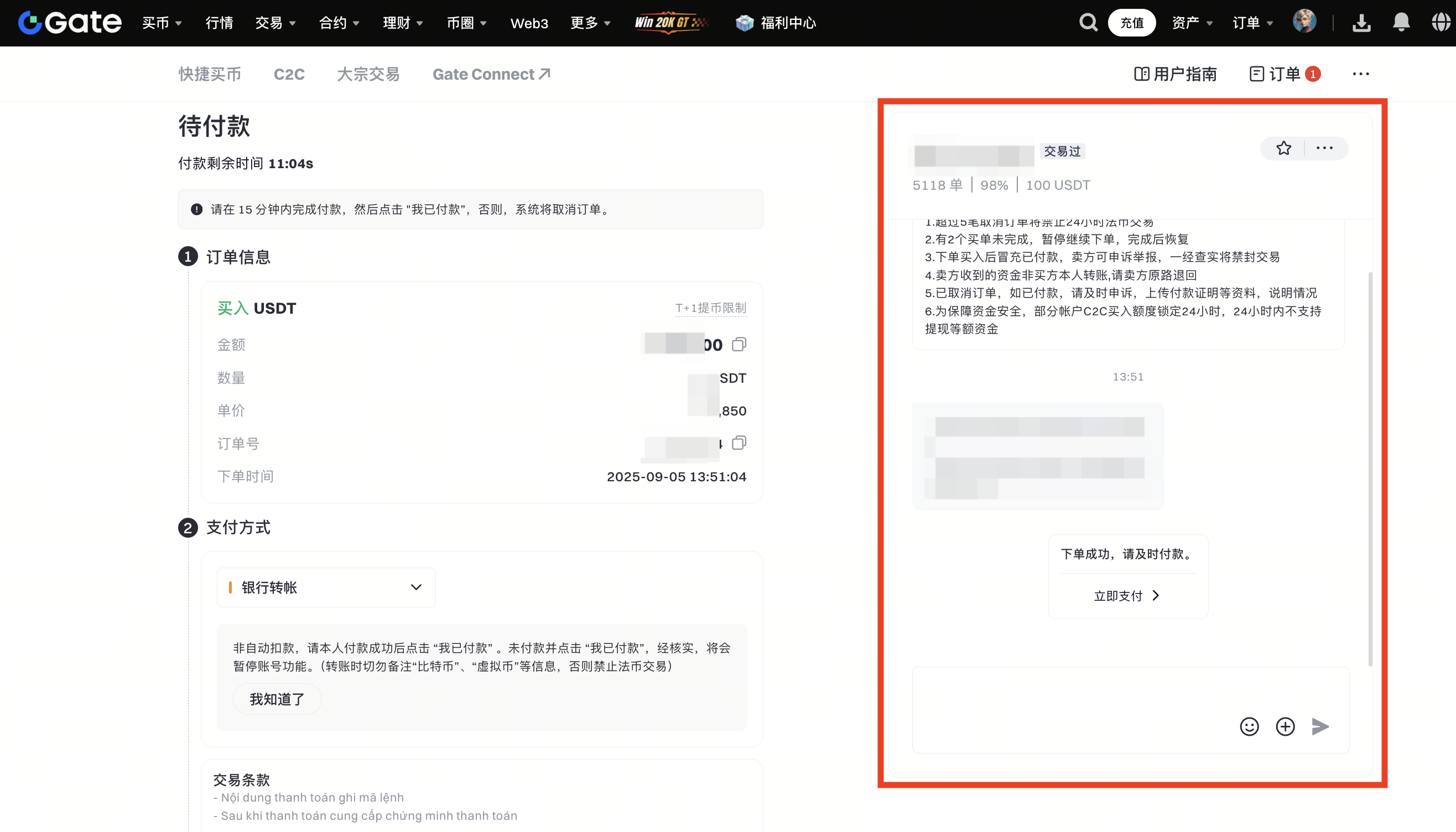This screenshot has height=832, width=1456.
Task: Click the search magnifier icon in header
Action: coord(1088,23)
